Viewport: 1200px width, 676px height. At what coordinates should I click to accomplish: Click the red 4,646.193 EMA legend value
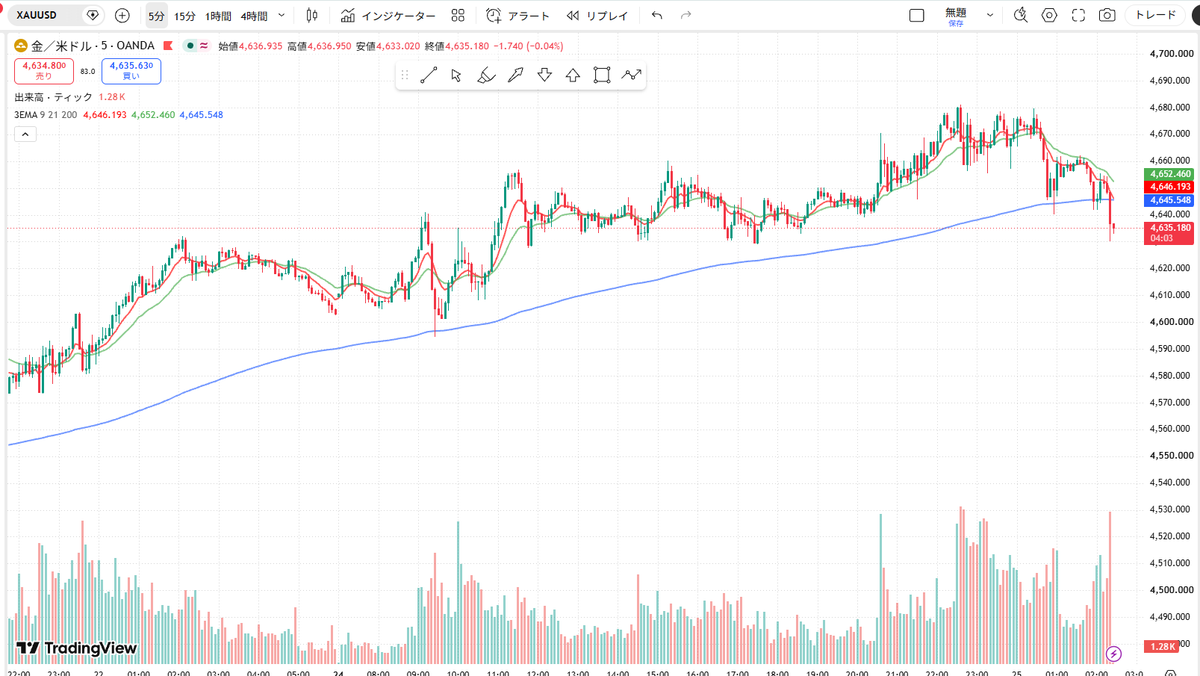click(104, 115)
